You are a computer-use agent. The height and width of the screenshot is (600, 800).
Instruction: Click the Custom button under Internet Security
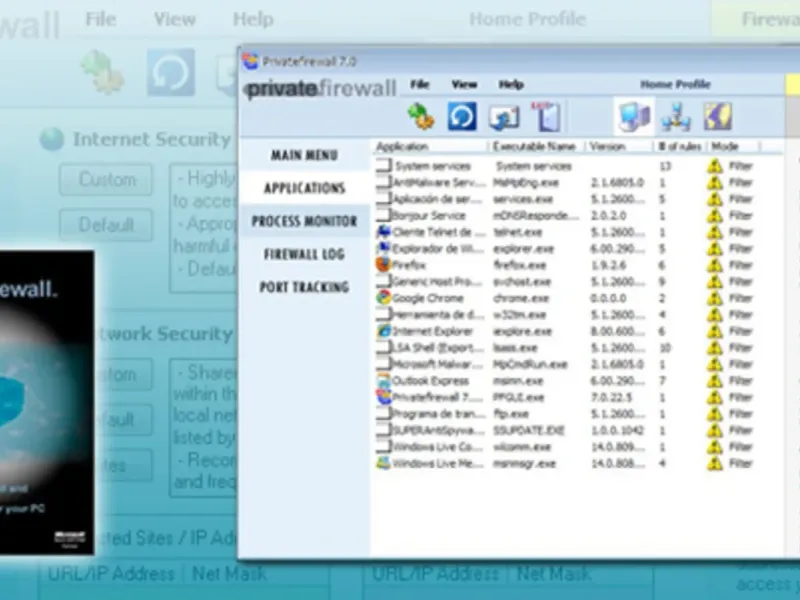(x=106, y=180)
